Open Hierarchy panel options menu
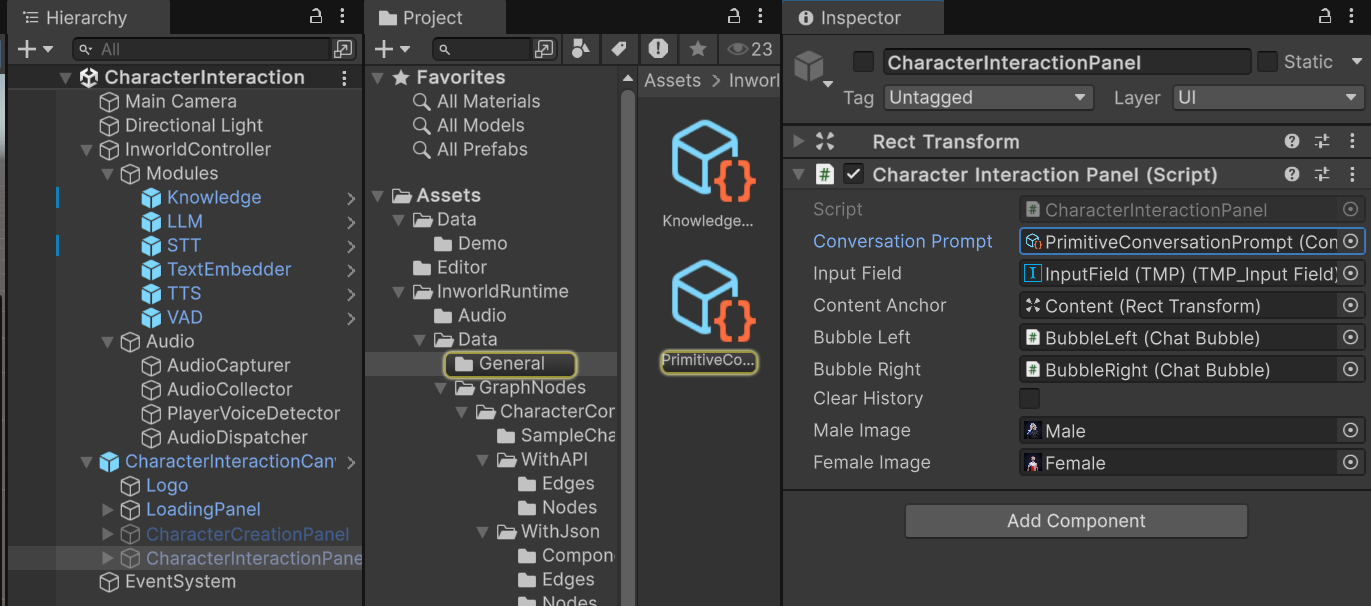The width and height of the screenshot is (1371, 606). (343, 17)
